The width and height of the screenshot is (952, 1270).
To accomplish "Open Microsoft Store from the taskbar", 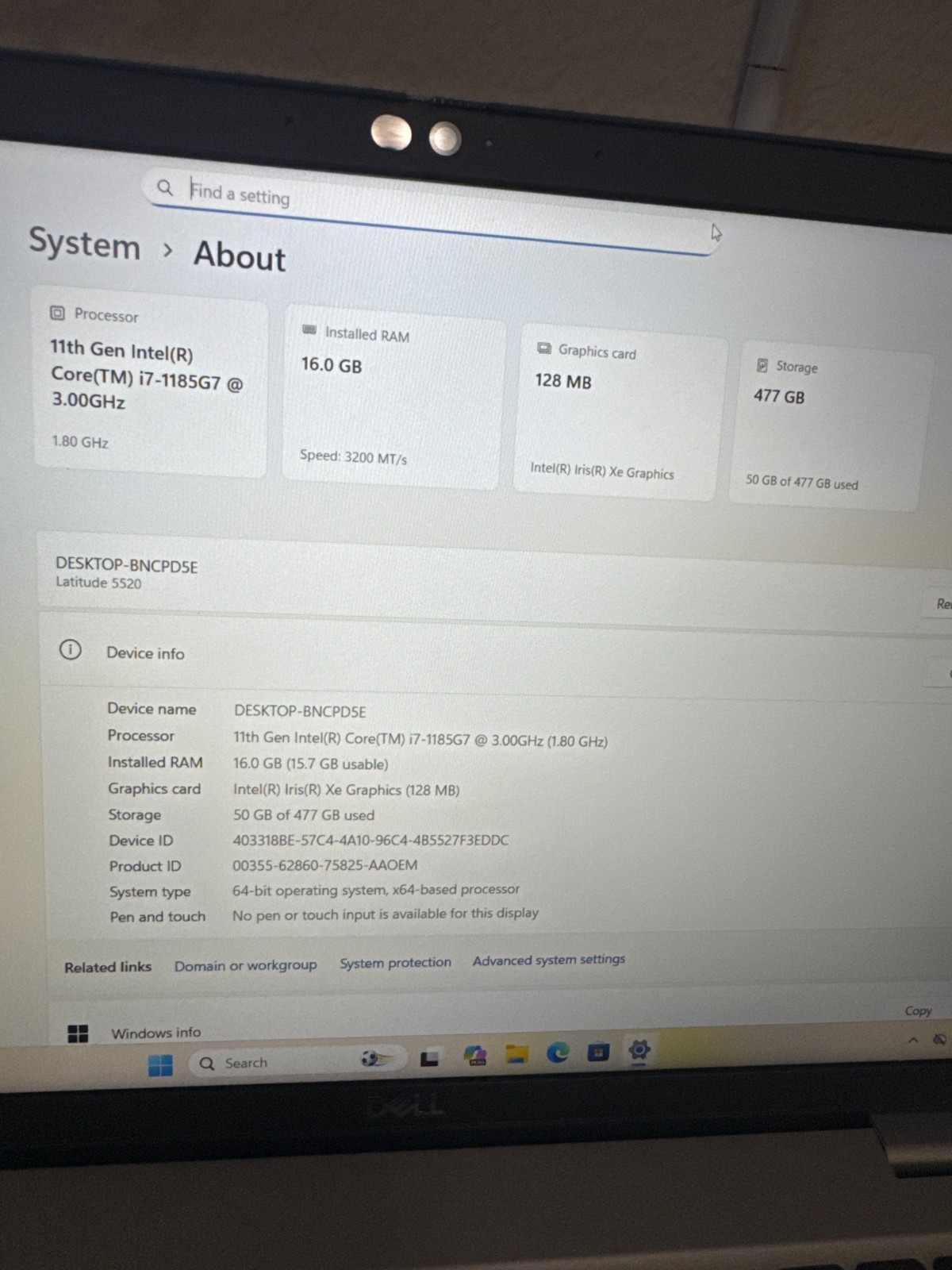I will click(598, 1052).
